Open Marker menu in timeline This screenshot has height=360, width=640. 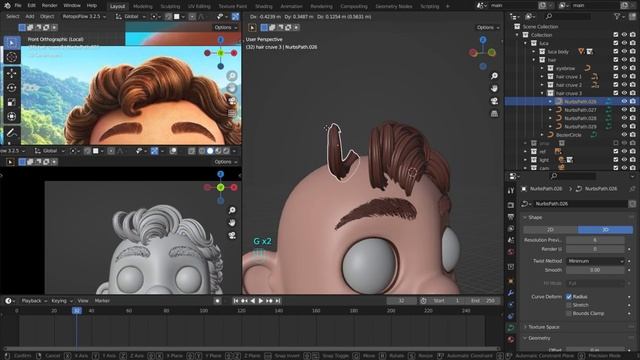click(102, 301)
